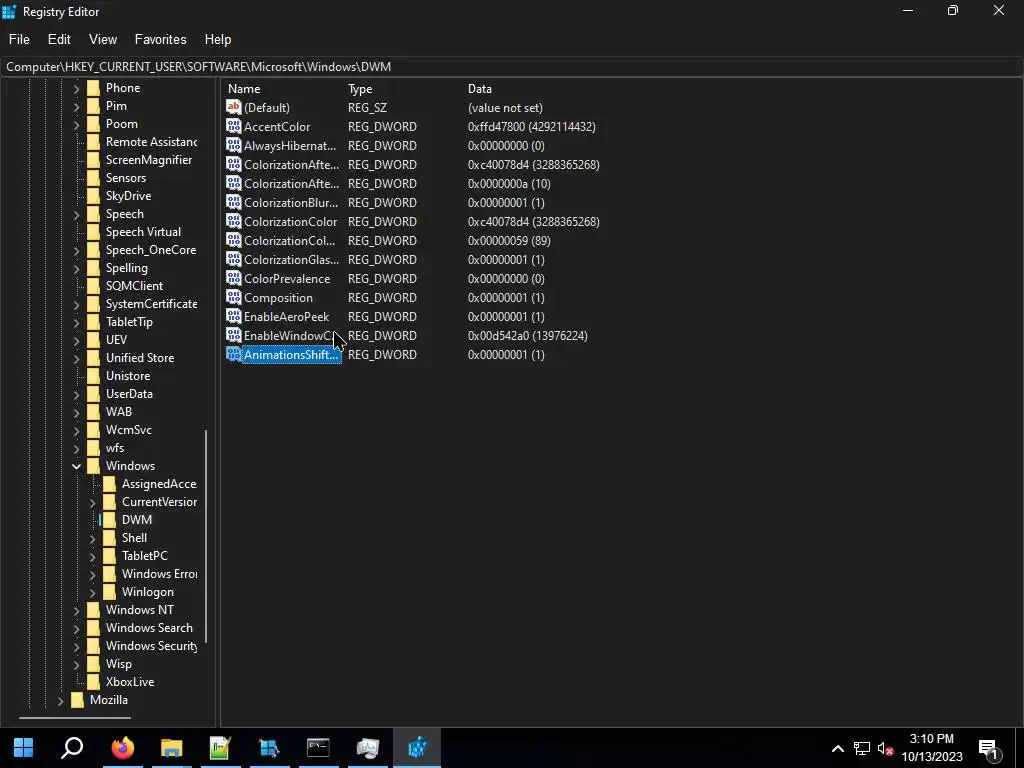1024x768 pixels.
Task: Select the ColorizationColor value icon
Action: 233,221
